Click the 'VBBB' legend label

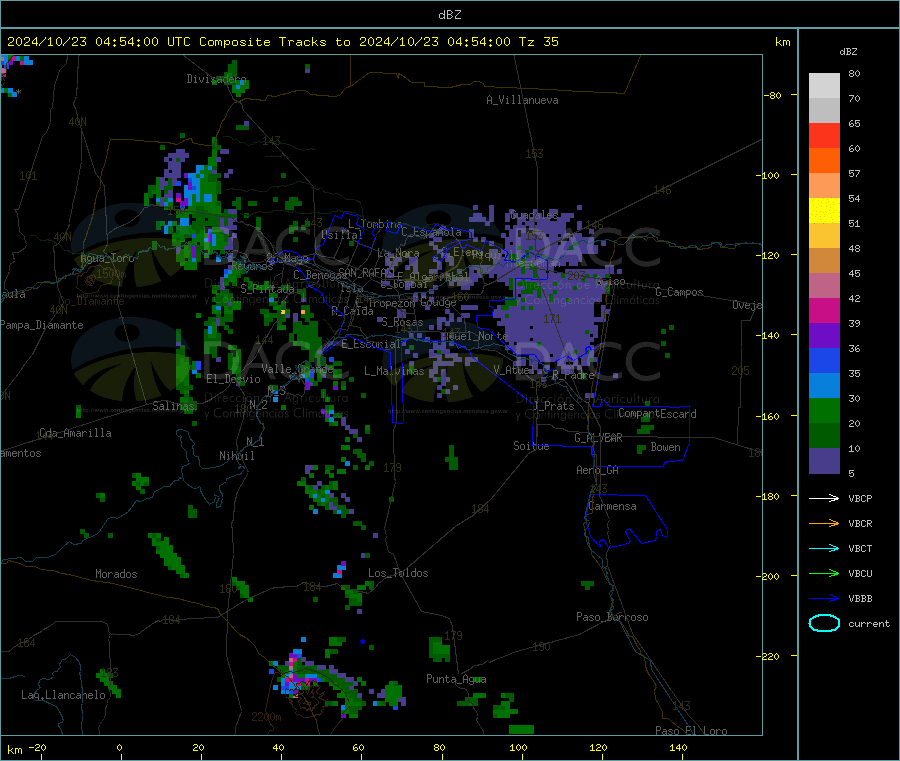(x=860, y=599)
